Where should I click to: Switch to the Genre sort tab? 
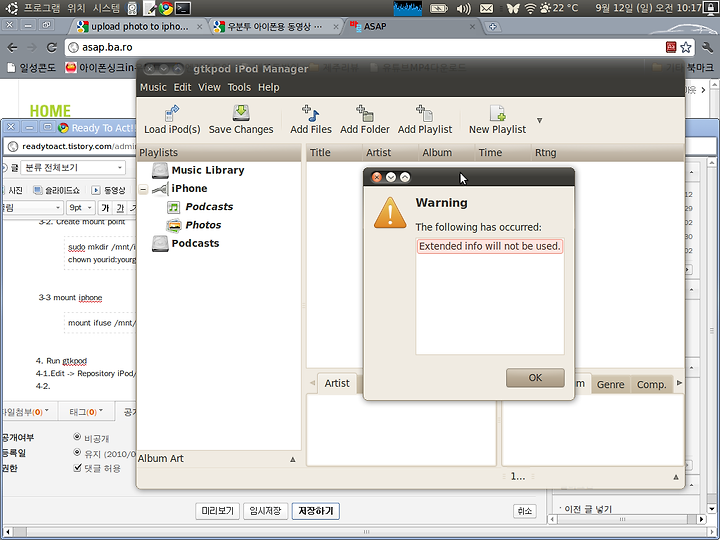[610, 385]
